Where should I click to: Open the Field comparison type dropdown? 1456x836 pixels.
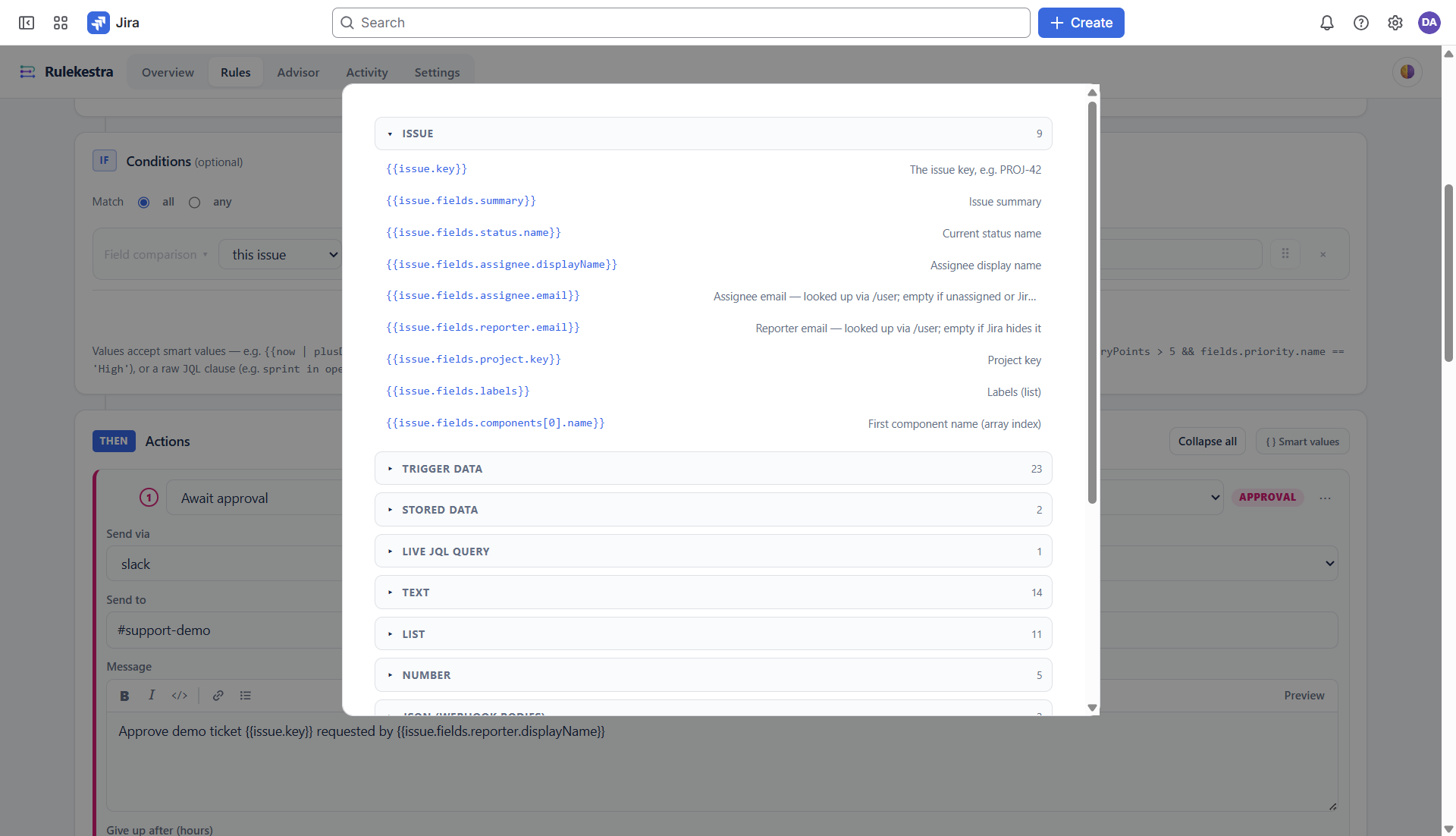point(156,255)
